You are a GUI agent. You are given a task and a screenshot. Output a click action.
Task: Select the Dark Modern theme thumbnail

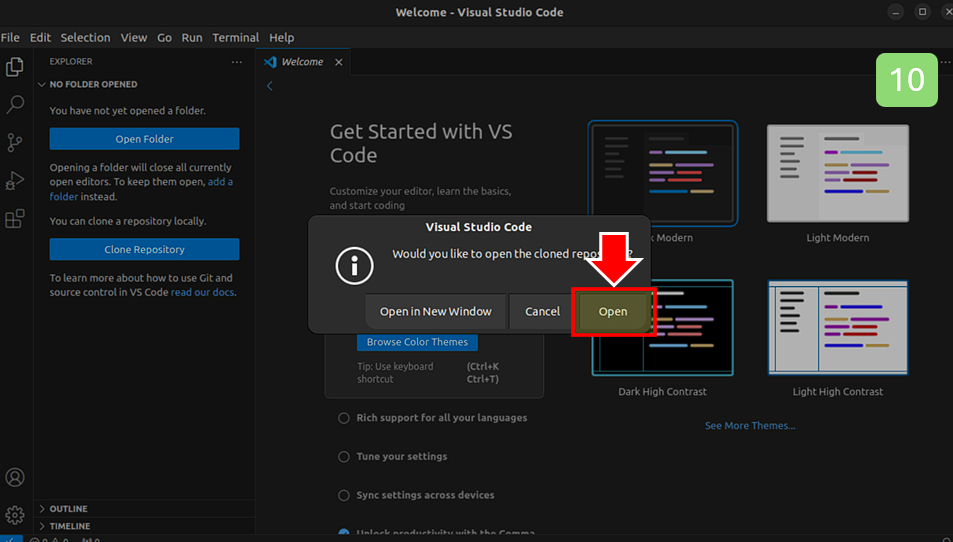coord(662,173)
